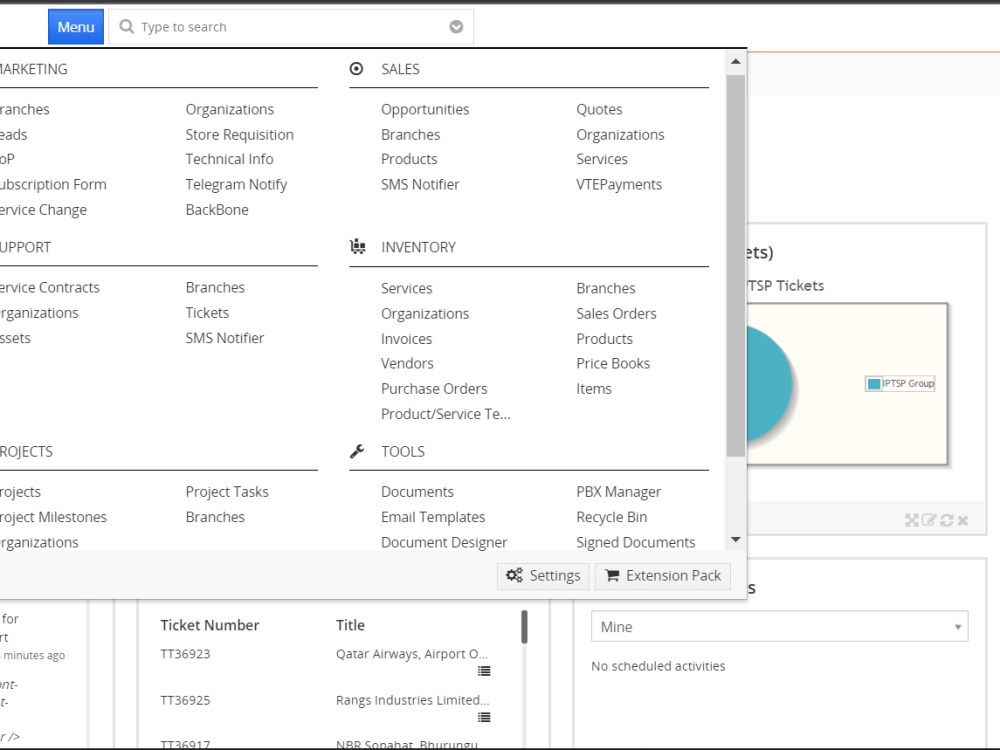Open Signed Documents under Tools
Viewport: 1000px width, 750px height.
tap(635, 542)
